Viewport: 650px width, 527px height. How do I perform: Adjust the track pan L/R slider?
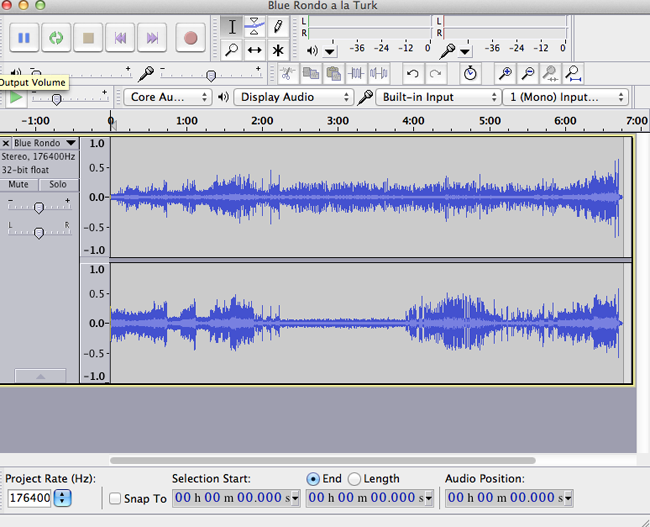click(x=39, y=233)
